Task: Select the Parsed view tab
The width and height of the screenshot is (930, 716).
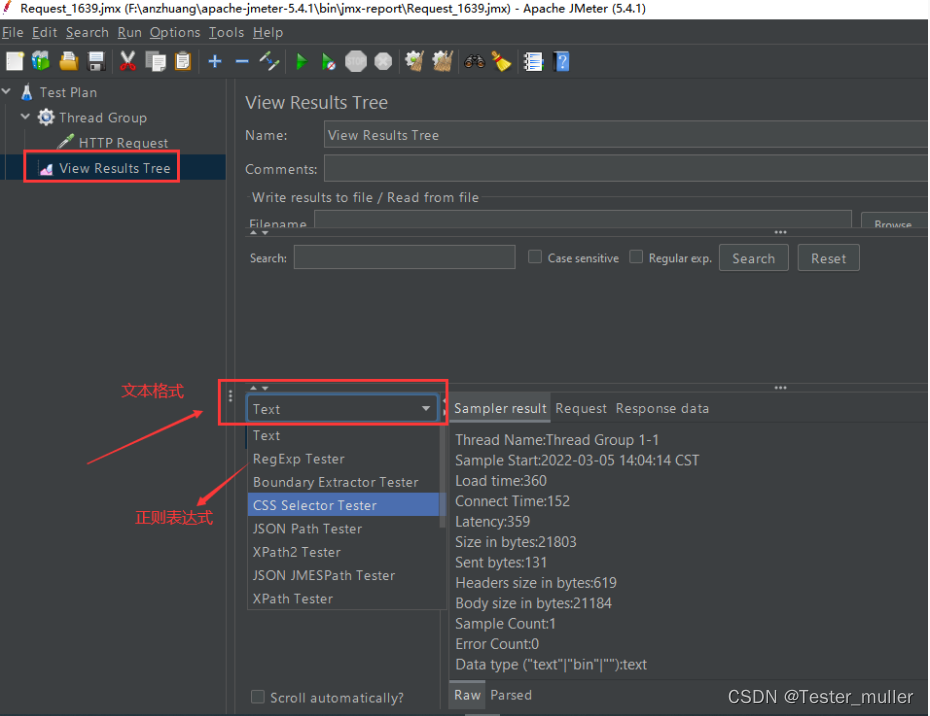Action: pos(511,695)
